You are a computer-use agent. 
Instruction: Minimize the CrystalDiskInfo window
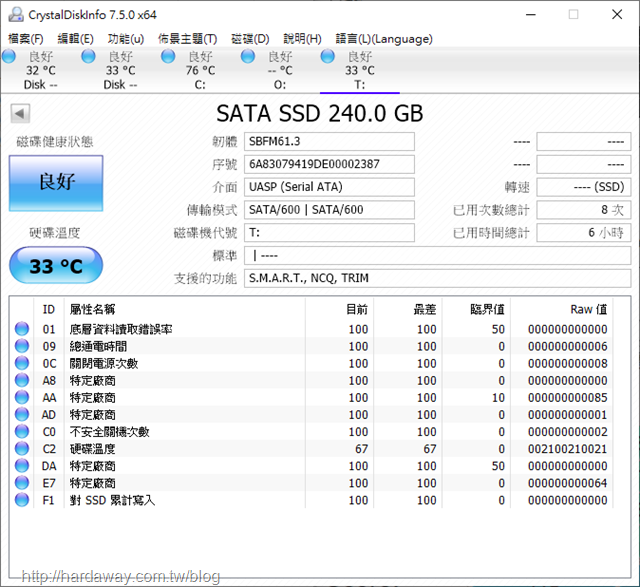pos(531,15)
